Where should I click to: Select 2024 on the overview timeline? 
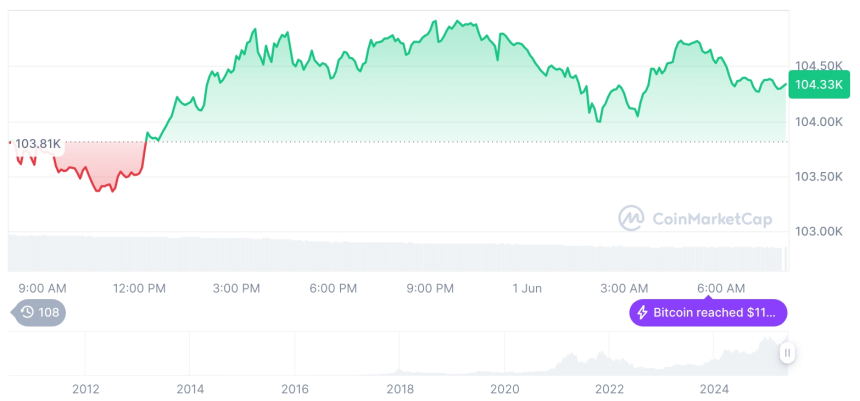tap(714, 389)
